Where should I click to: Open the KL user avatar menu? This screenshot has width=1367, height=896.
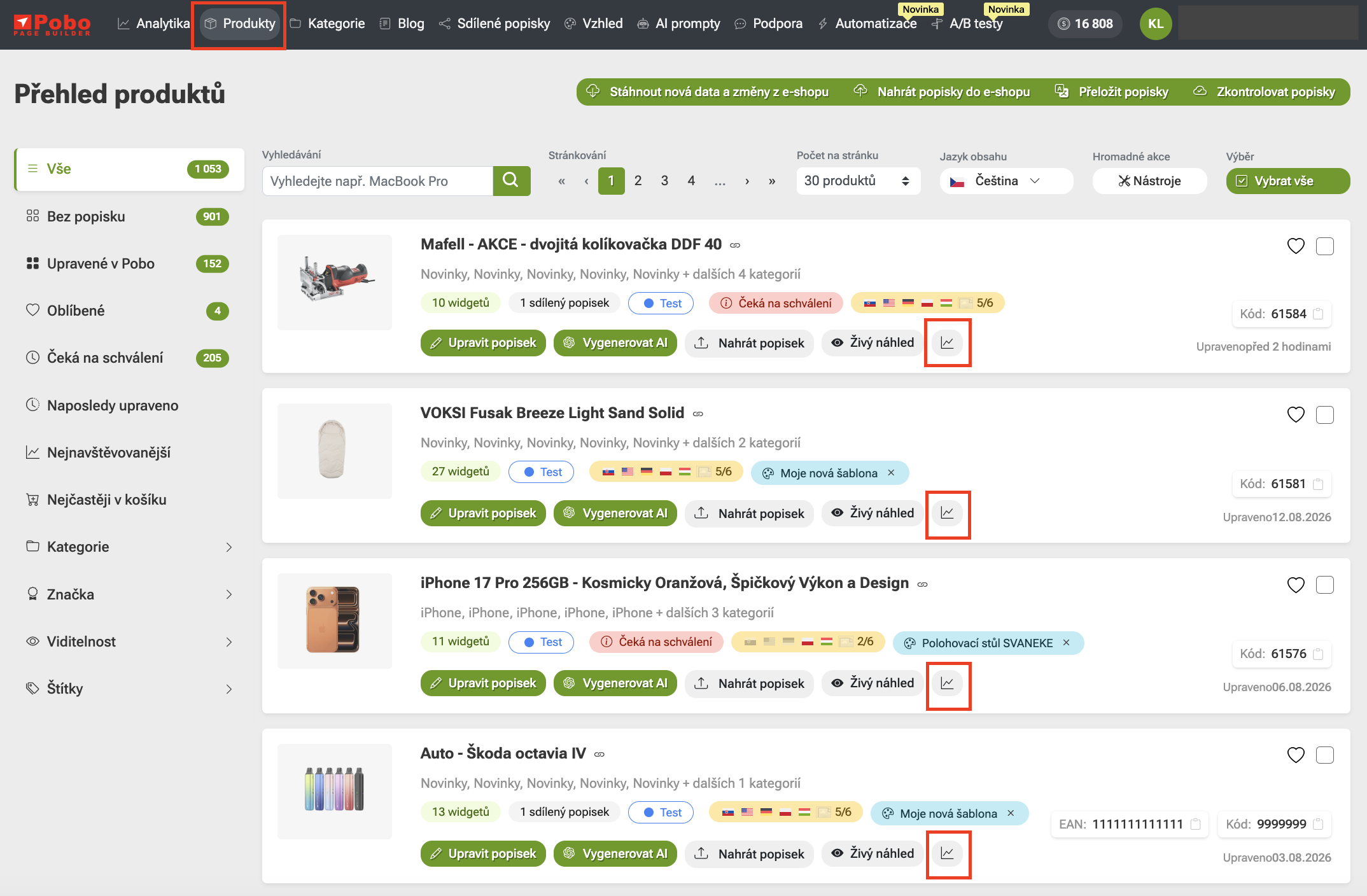(1156, 24)
